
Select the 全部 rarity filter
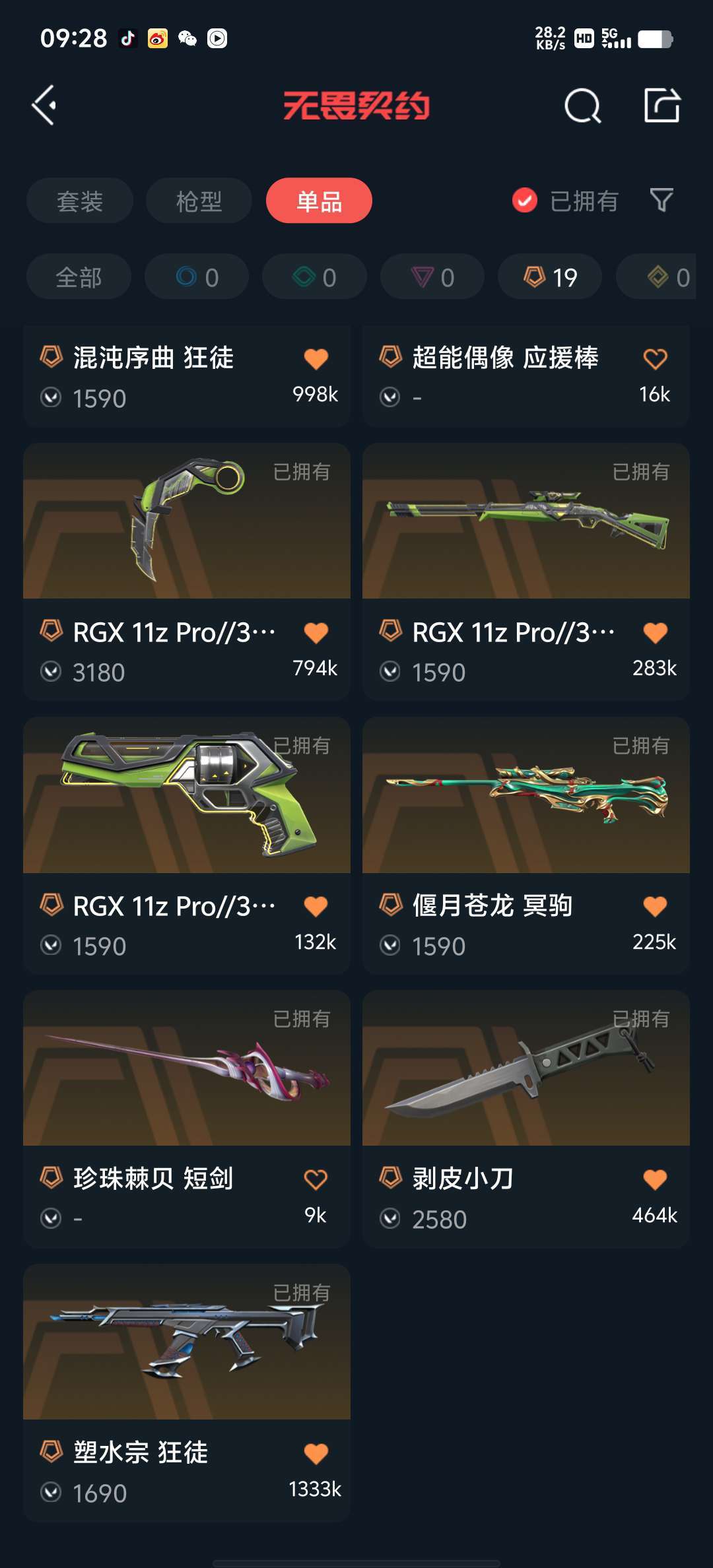79,277
